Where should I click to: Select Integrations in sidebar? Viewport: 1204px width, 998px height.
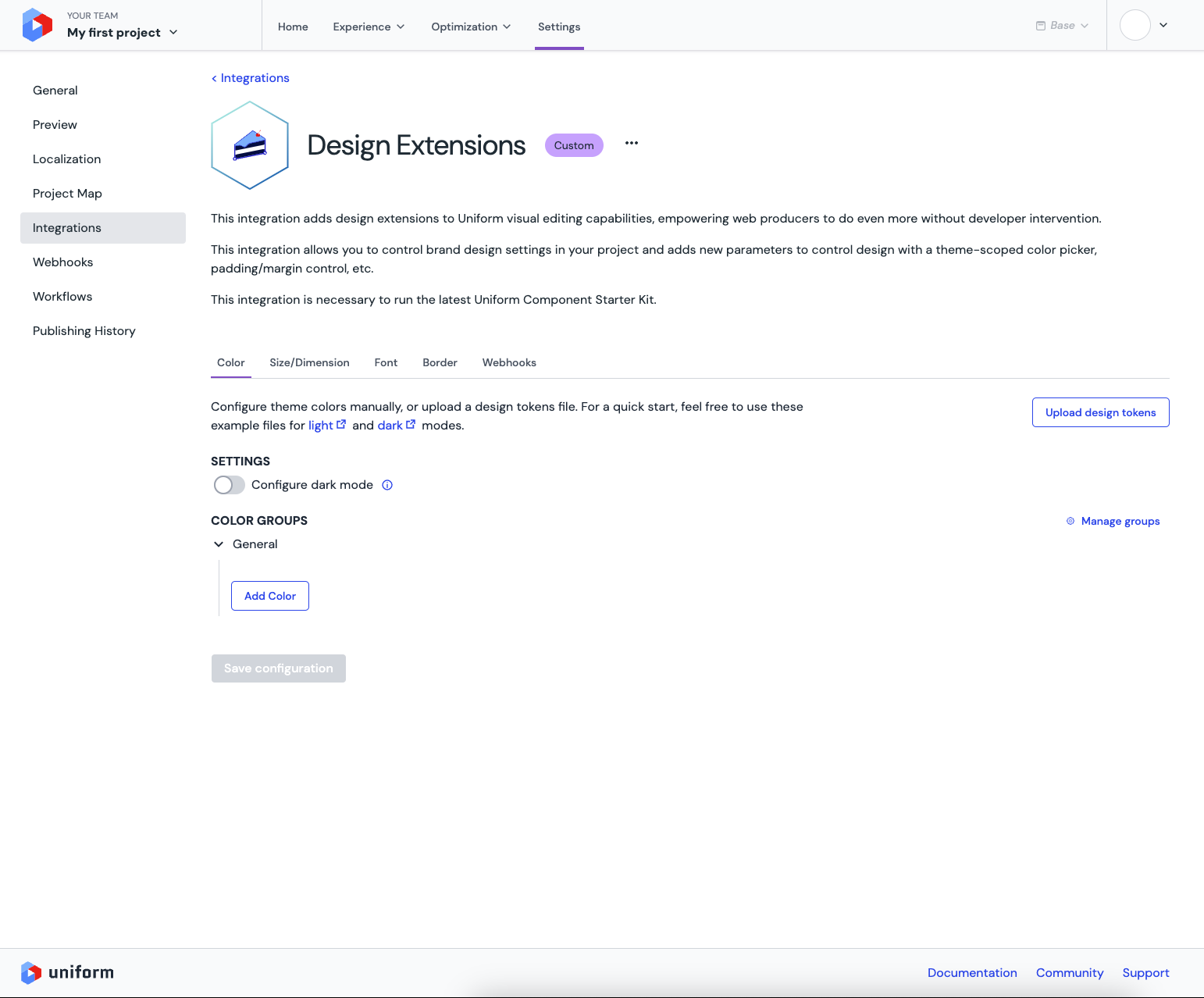[103, 228]
